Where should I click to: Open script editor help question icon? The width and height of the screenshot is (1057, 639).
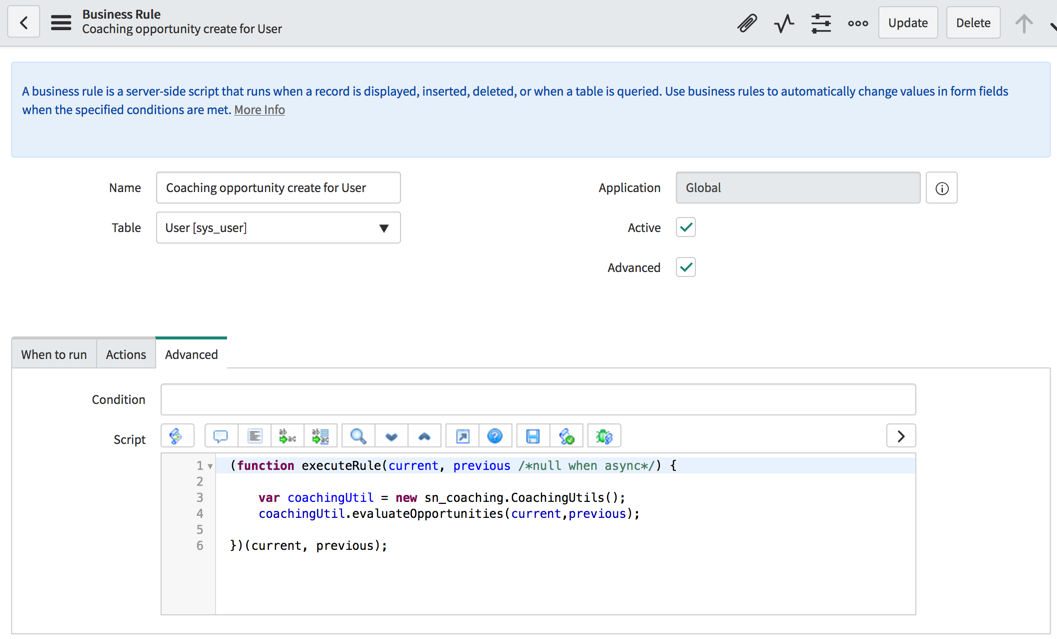[495, 436]
